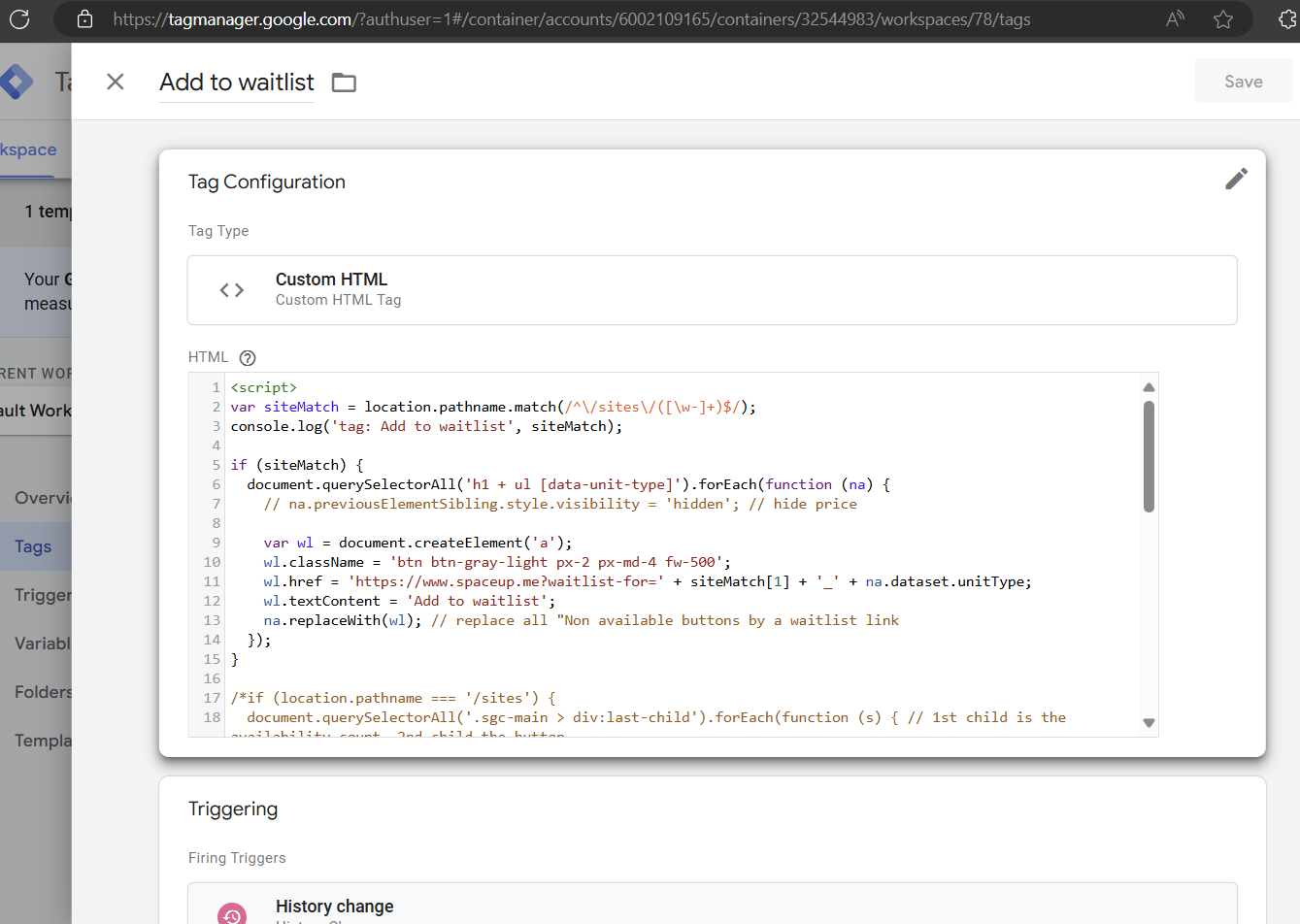Open Templates in the left sidebar
Image resolution: width=1300 pixels, height=924 pixels.
coord(43,741)
